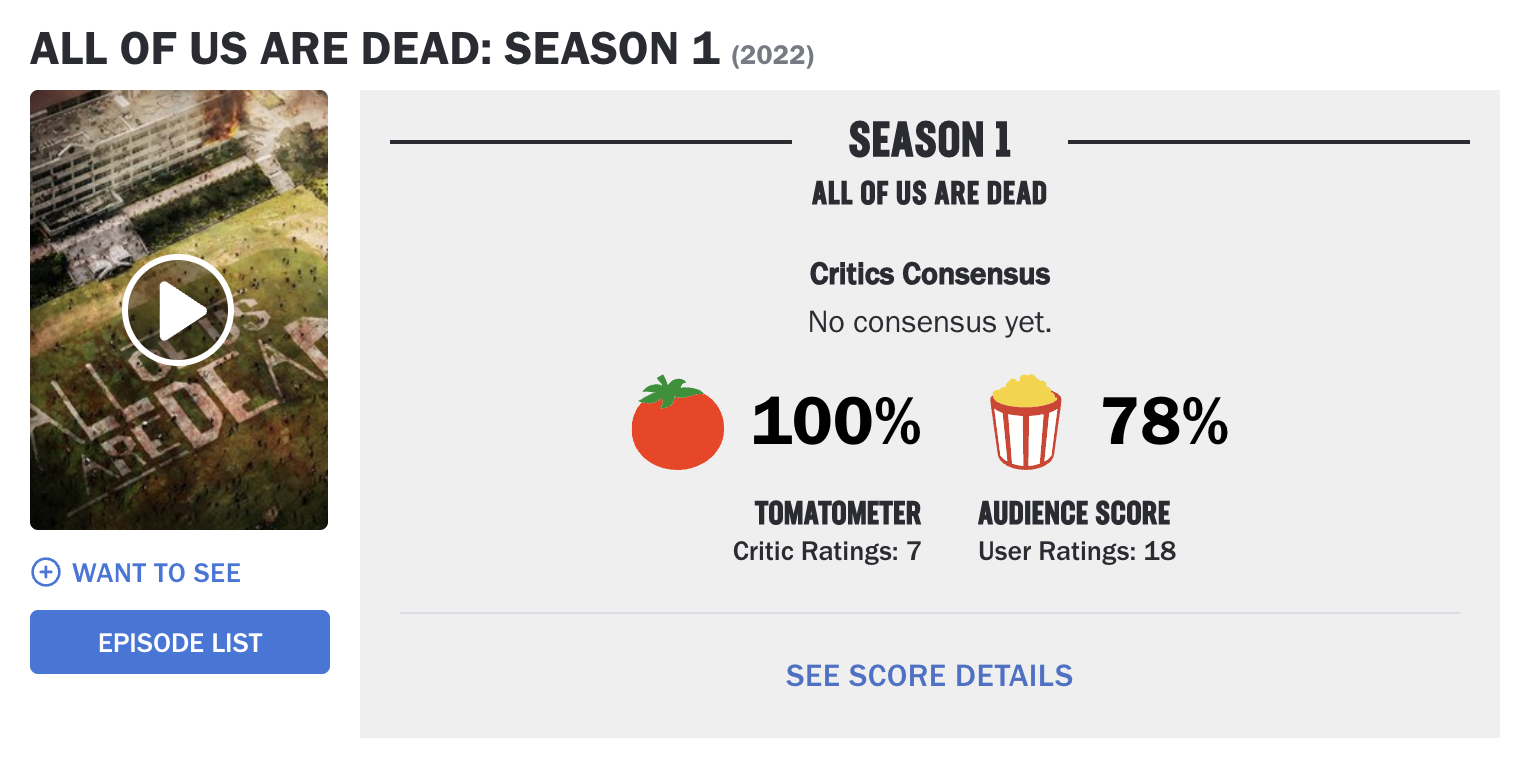Click the TOMATOMETER label
This screenshot has width=1534, height=778.
pyautogui.click(x=837, y=514)
